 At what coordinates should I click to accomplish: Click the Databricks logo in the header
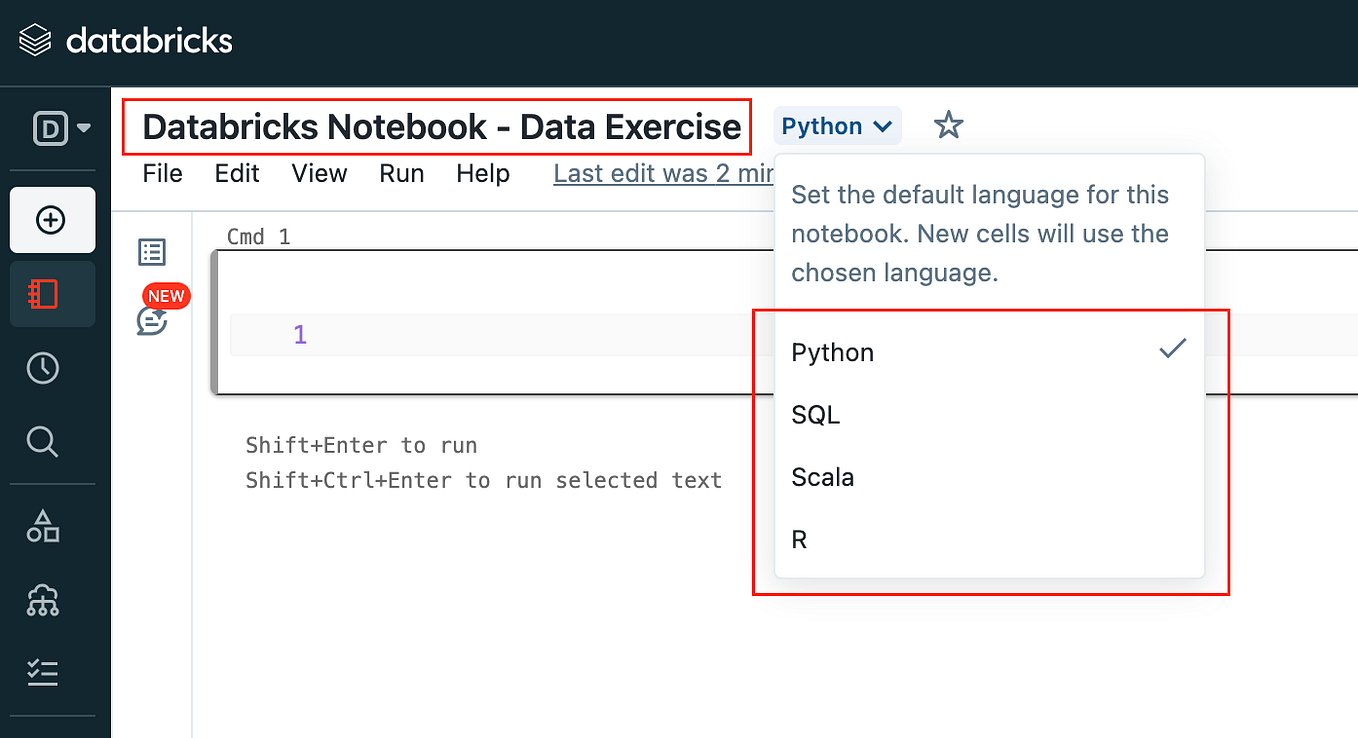point(125,41)
